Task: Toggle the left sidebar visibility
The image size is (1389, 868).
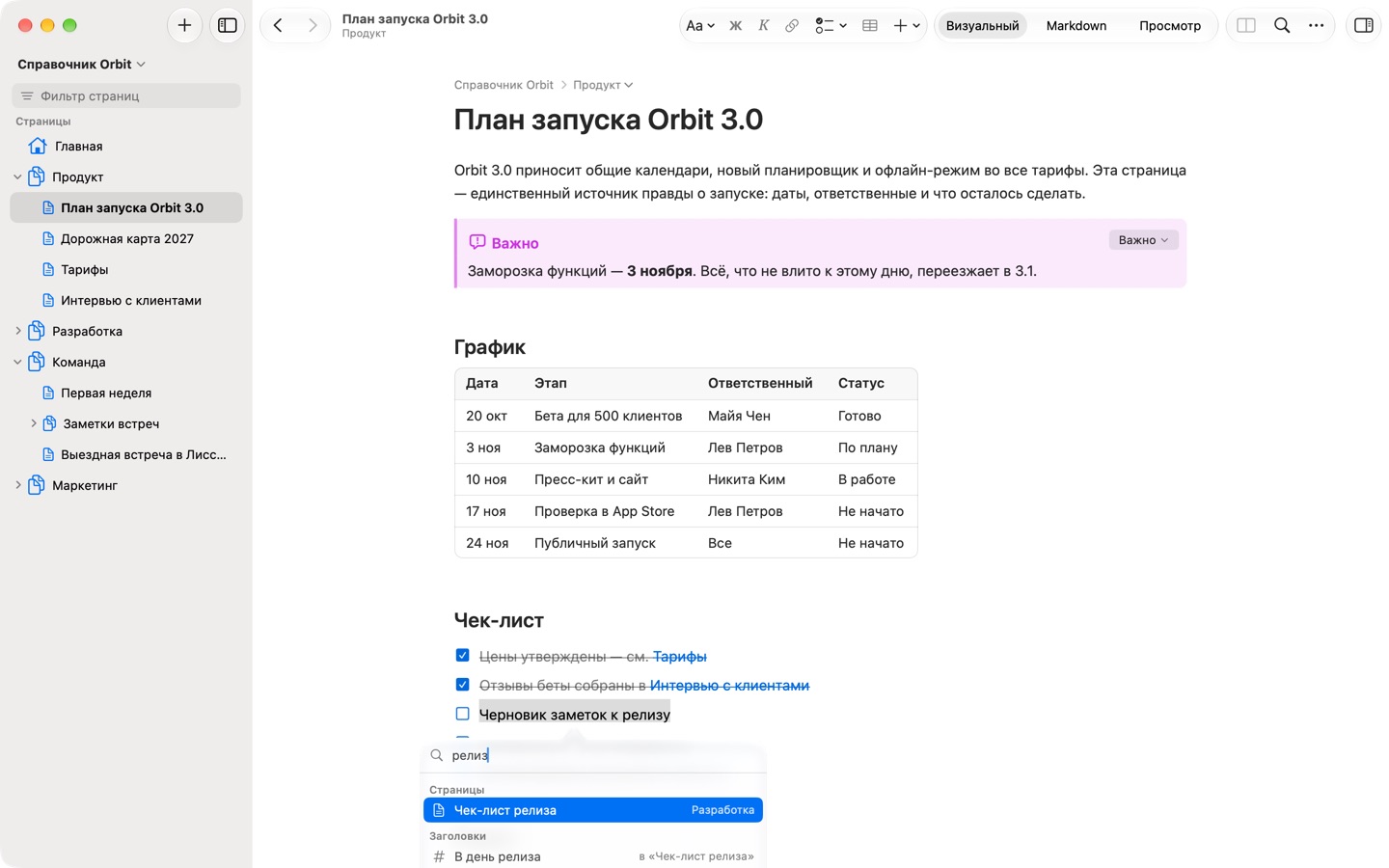Action: [228, 25]
